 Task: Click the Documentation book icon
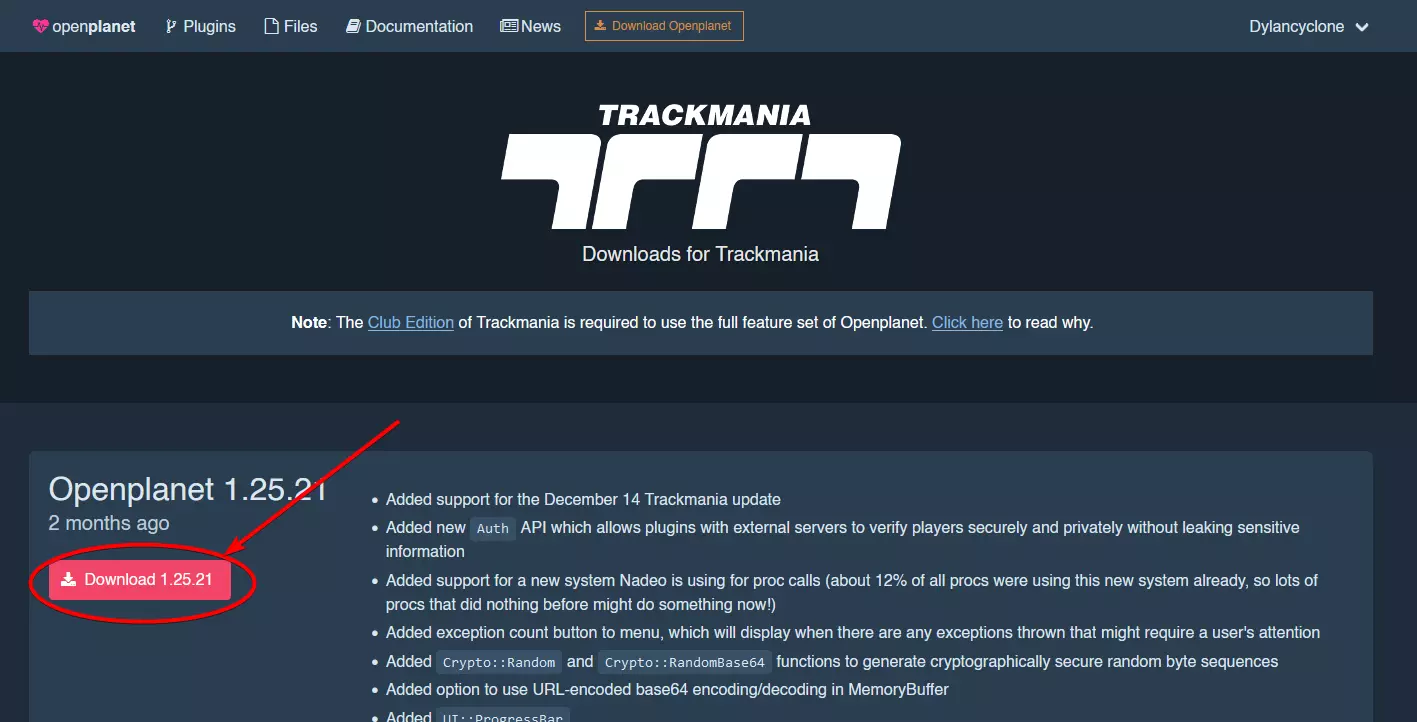pyautogui.click(x=353, y=27)
